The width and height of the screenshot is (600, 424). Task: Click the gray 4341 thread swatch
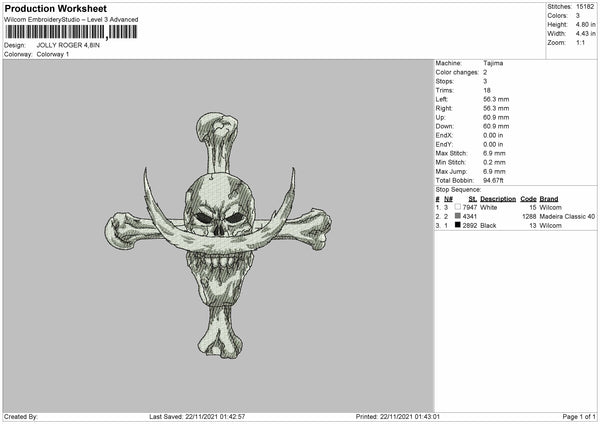point(458,216)
